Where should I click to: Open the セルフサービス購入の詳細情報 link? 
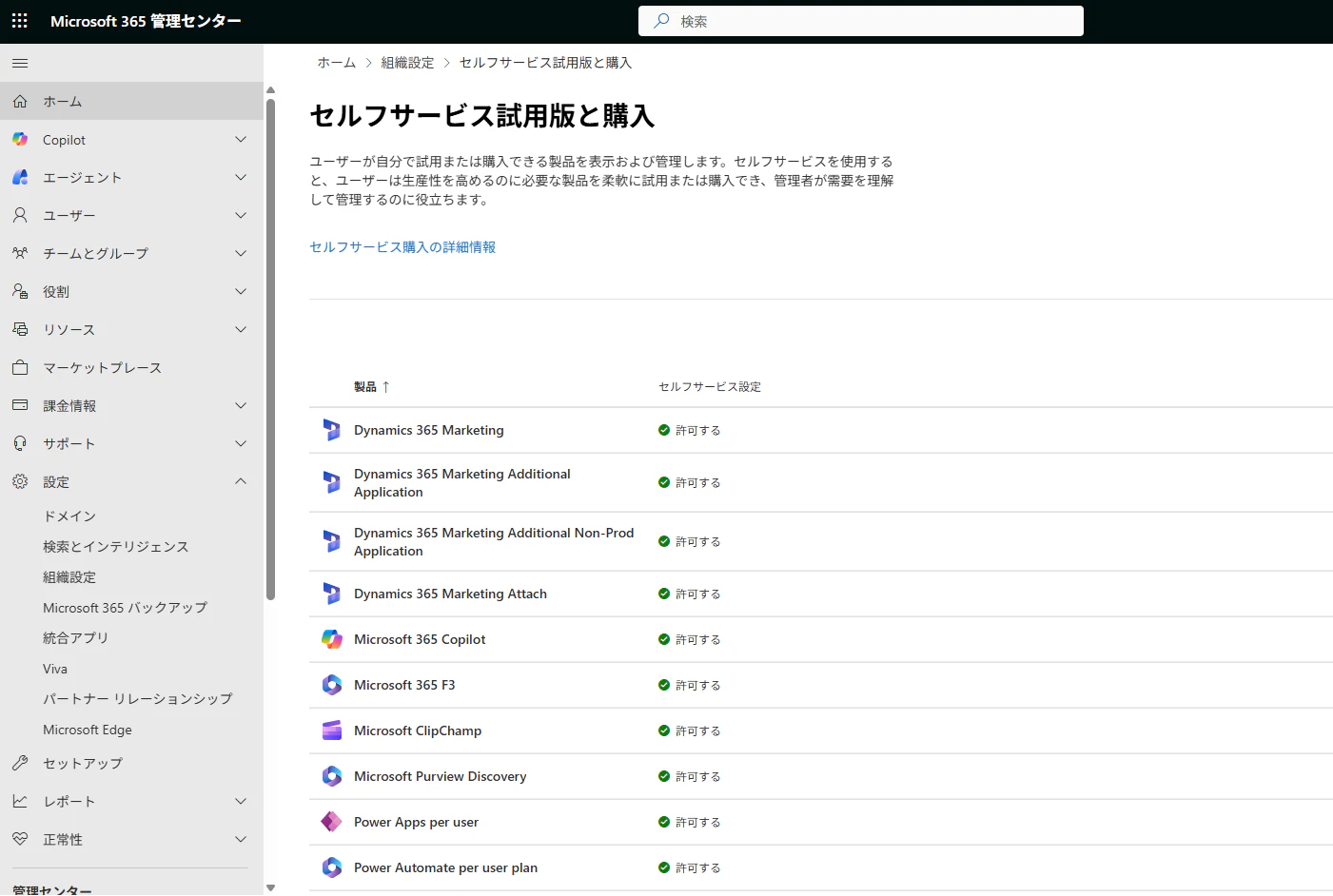[402, 246]
